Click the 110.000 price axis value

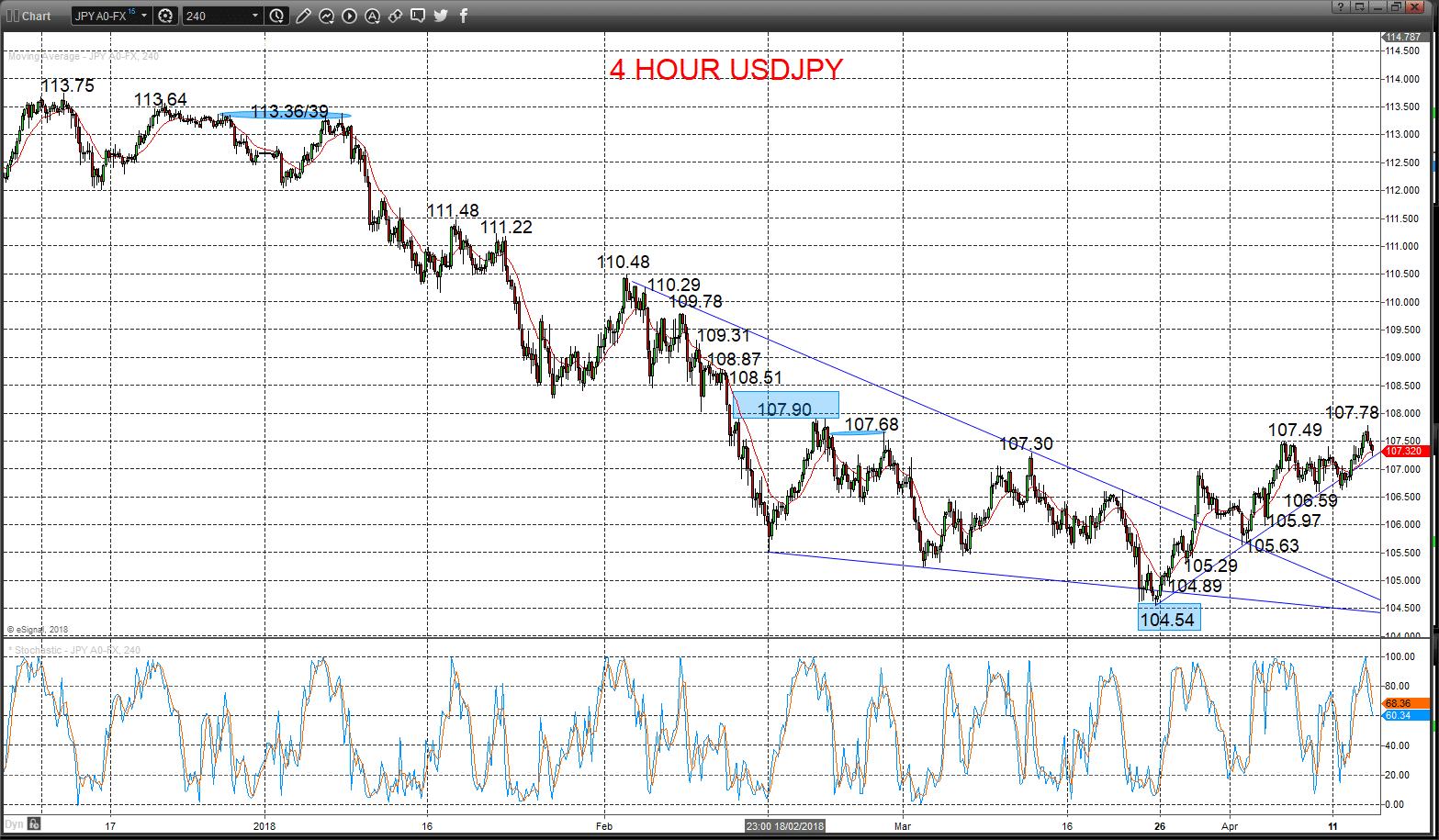coord(1402,302)
